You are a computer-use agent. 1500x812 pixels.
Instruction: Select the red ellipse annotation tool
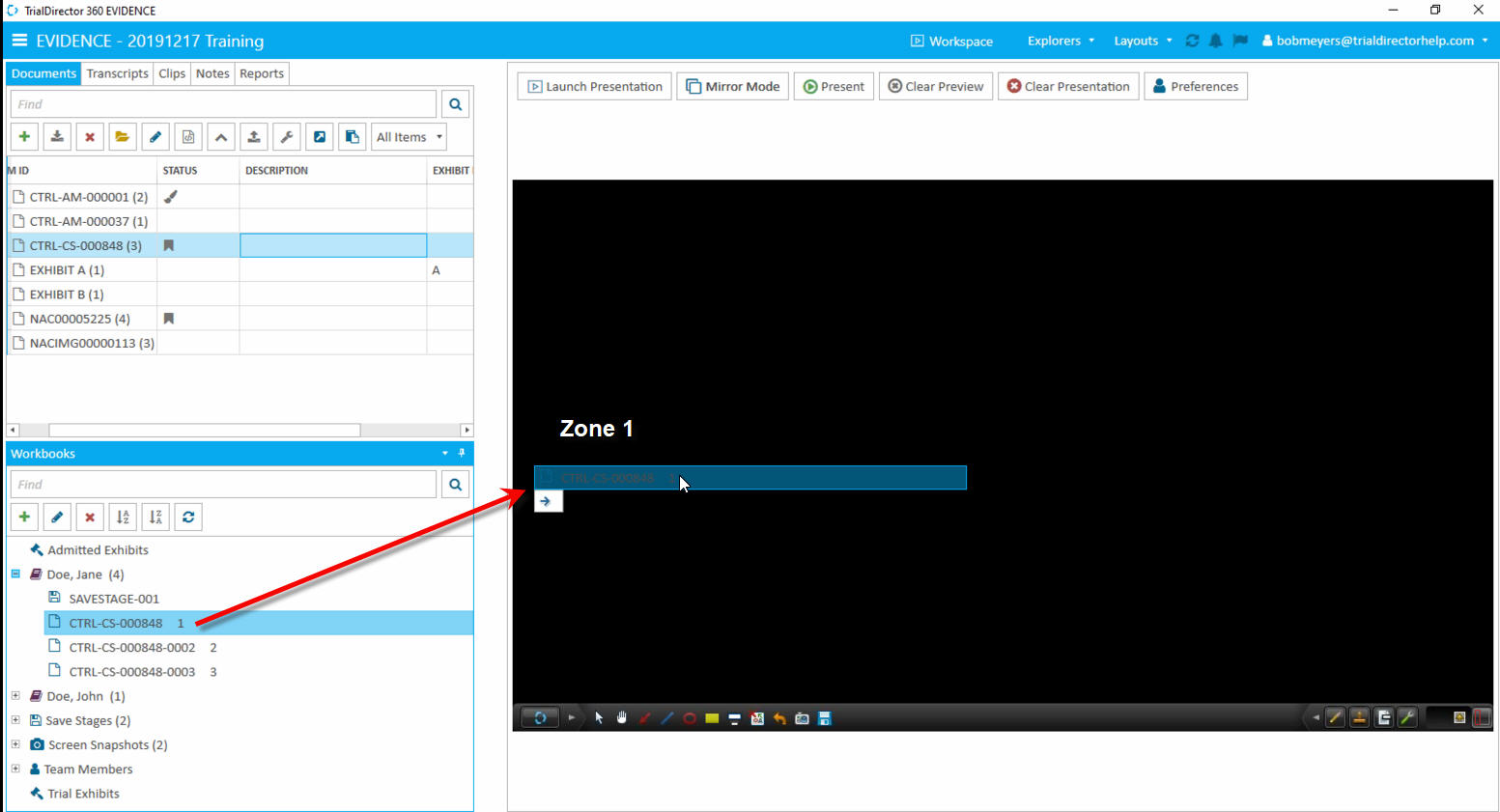(690, 718)
